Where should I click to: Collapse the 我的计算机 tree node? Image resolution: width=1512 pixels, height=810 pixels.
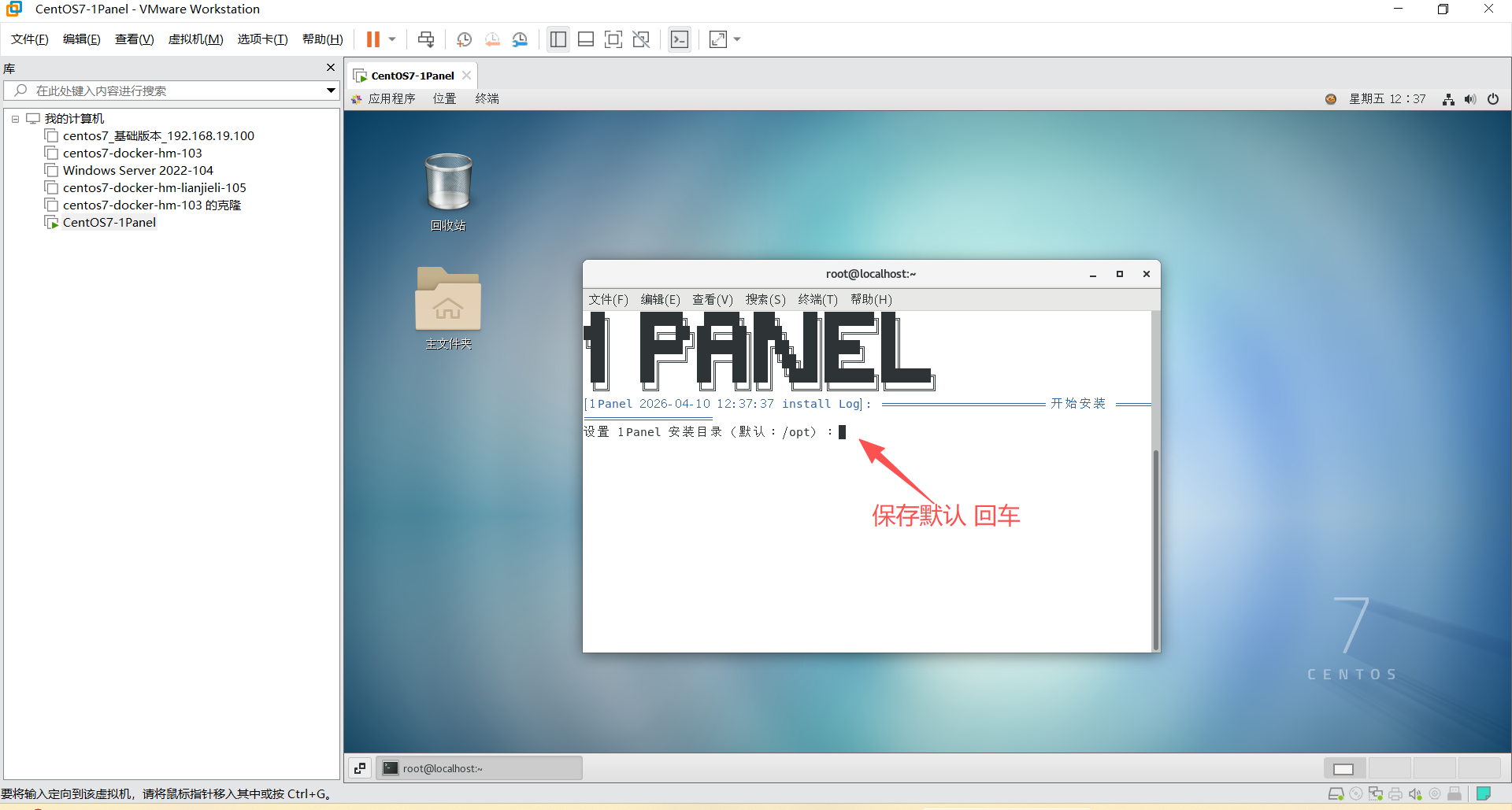(15, 119)
